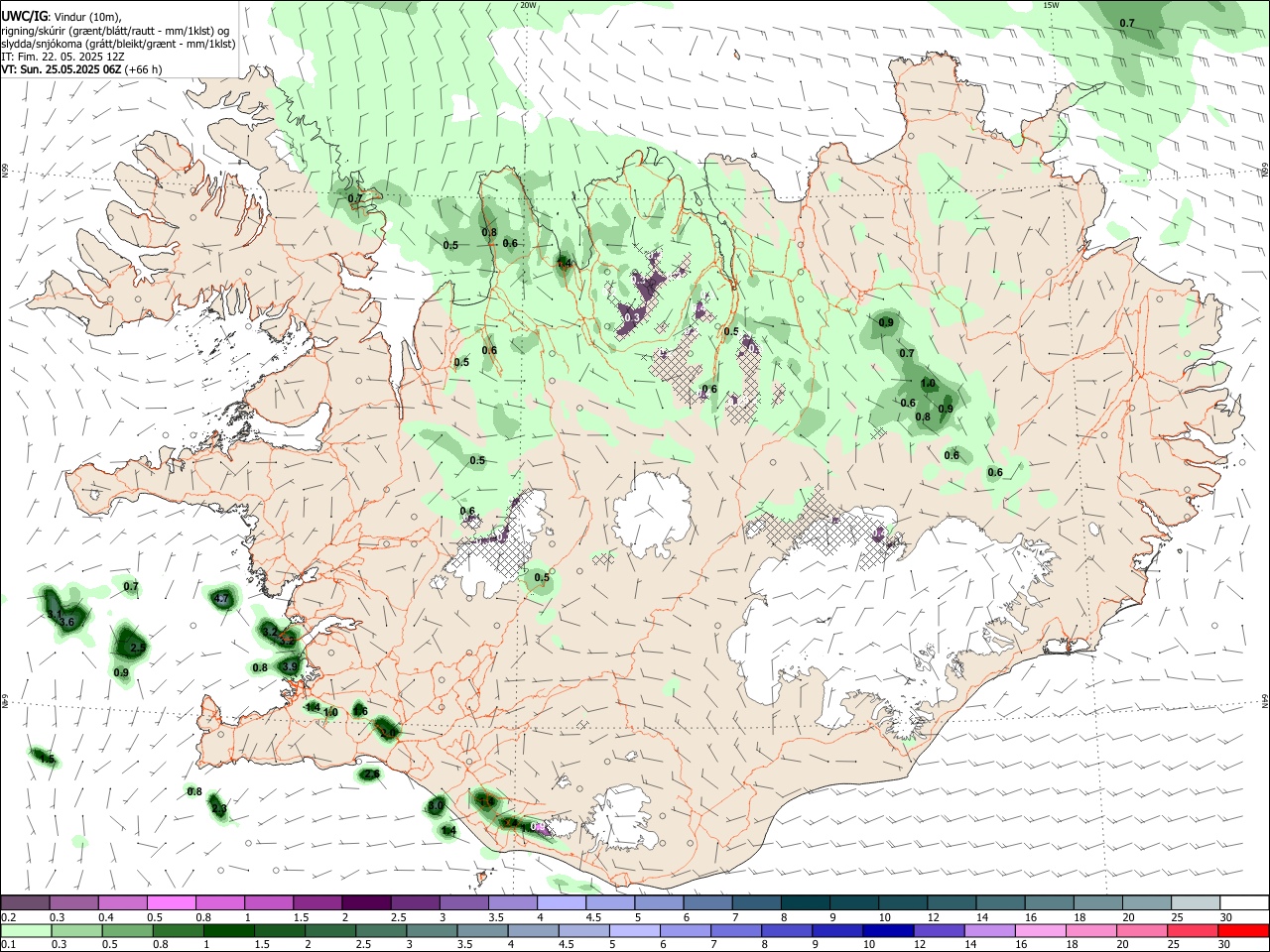Screen dimensions: 1270x952
Task: Select the 'slydda/snjókoma' legend description line
Action: click(118, 44)
